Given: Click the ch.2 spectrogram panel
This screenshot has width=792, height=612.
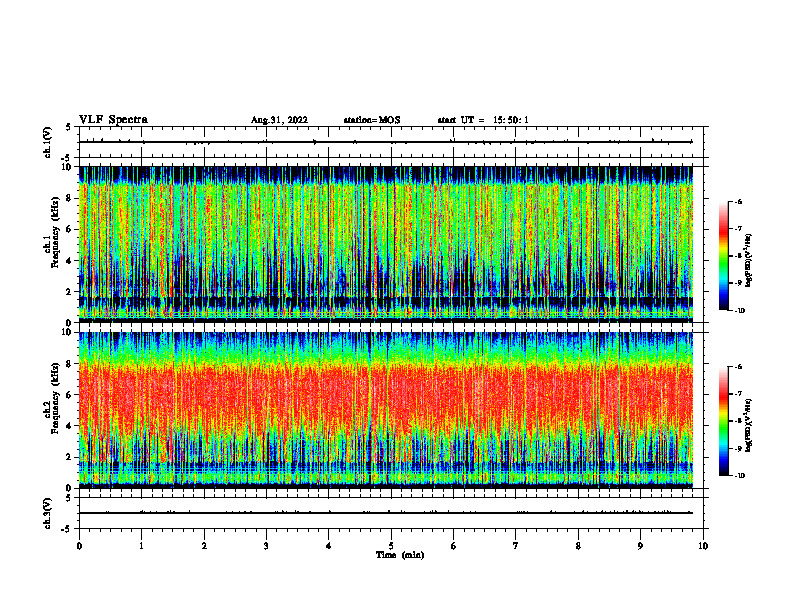Looking at the screenshot, I should pyautogui.click(x=386, y=410).
